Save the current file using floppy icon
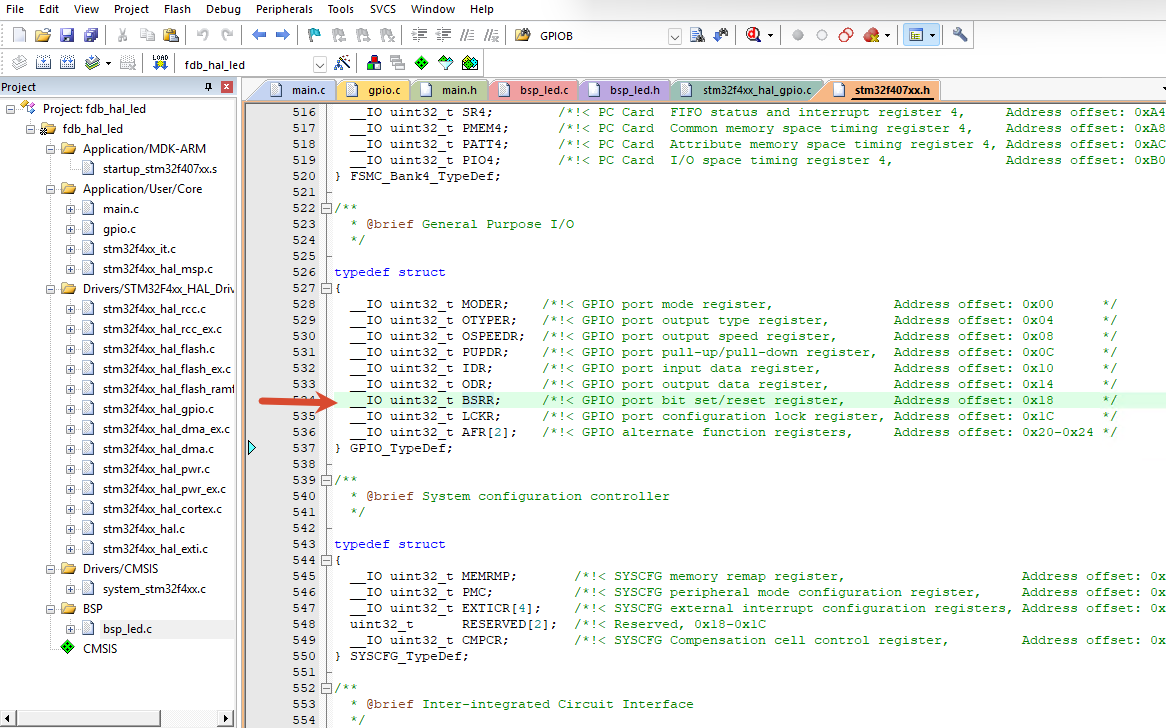This screenshot has width=1166, height=728. (x=67, y=35)
